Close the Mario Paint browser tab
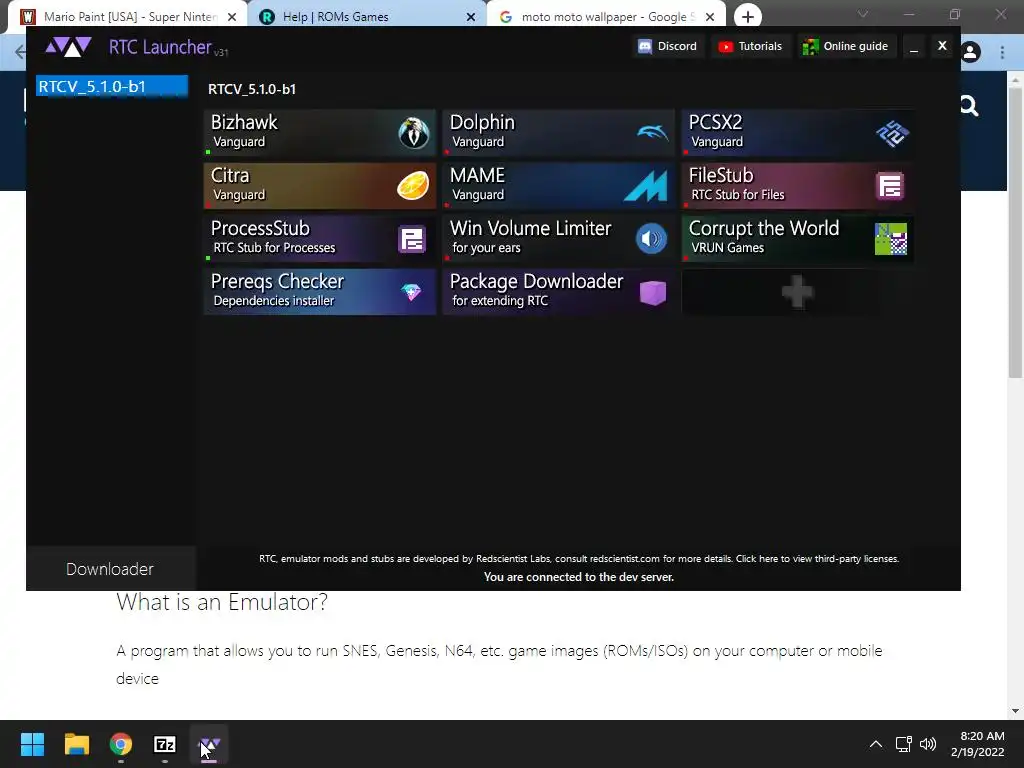This screenshot has width=1024, height=768. coord(232,17)
